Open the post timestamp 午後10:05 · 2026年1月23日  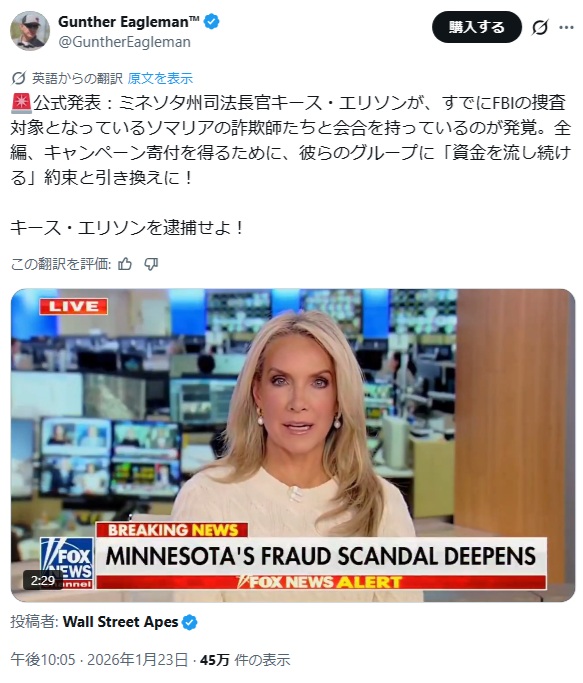(x=99, y=660)
